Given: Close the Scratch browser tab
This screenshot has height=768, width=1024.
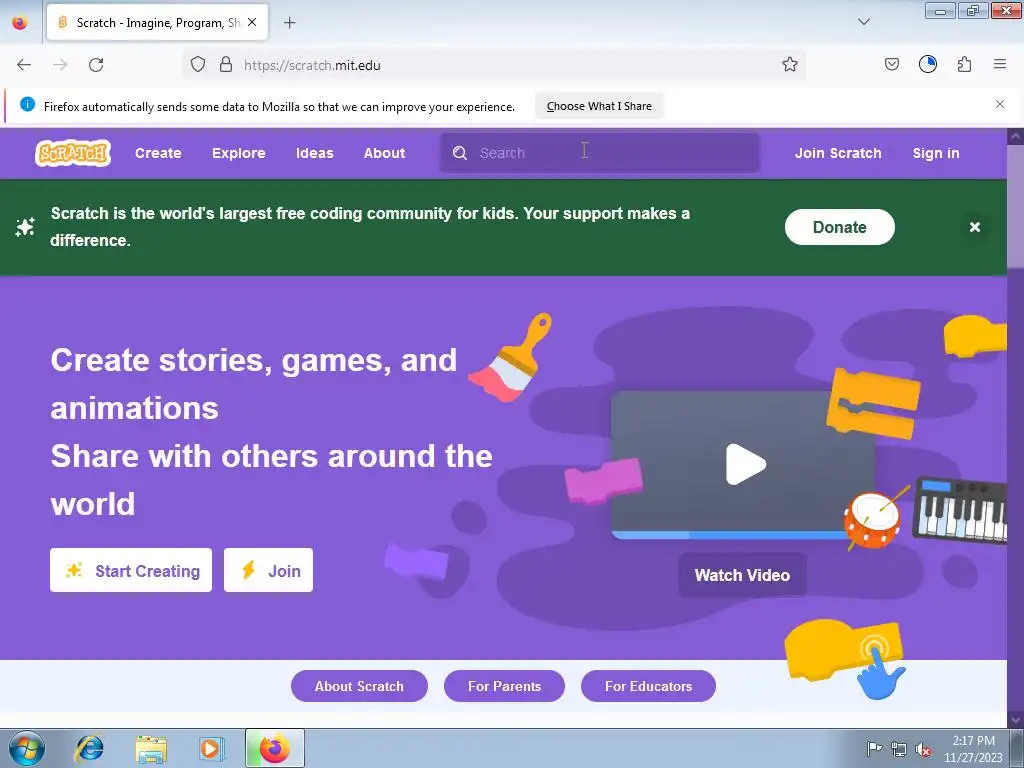Looking at the screenshot, I should pos(252,22).
